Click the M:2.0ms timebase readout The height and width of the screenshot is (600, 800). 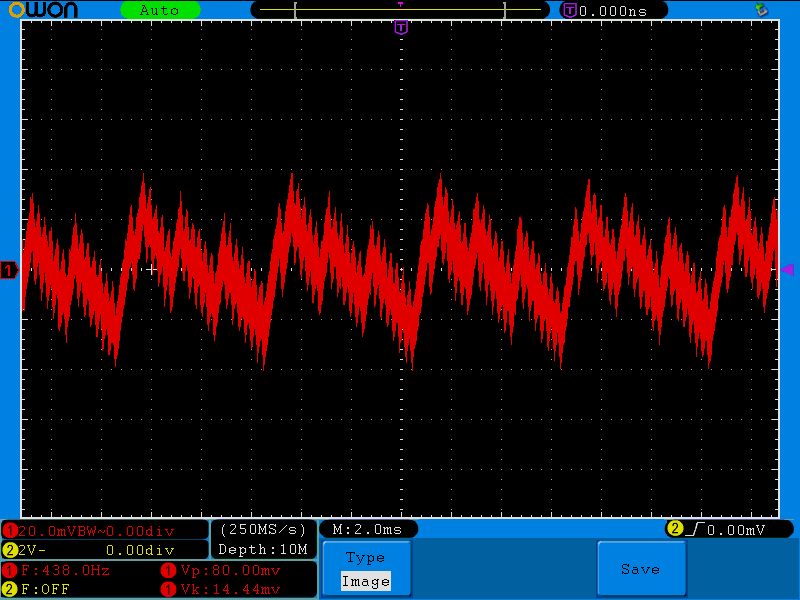367,530
